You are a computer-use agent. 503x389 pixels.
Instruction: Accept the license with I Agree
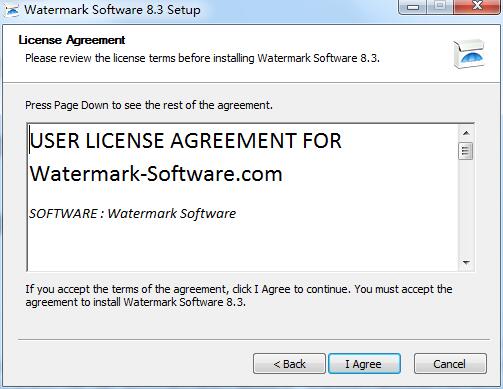(x=364, y=364)
